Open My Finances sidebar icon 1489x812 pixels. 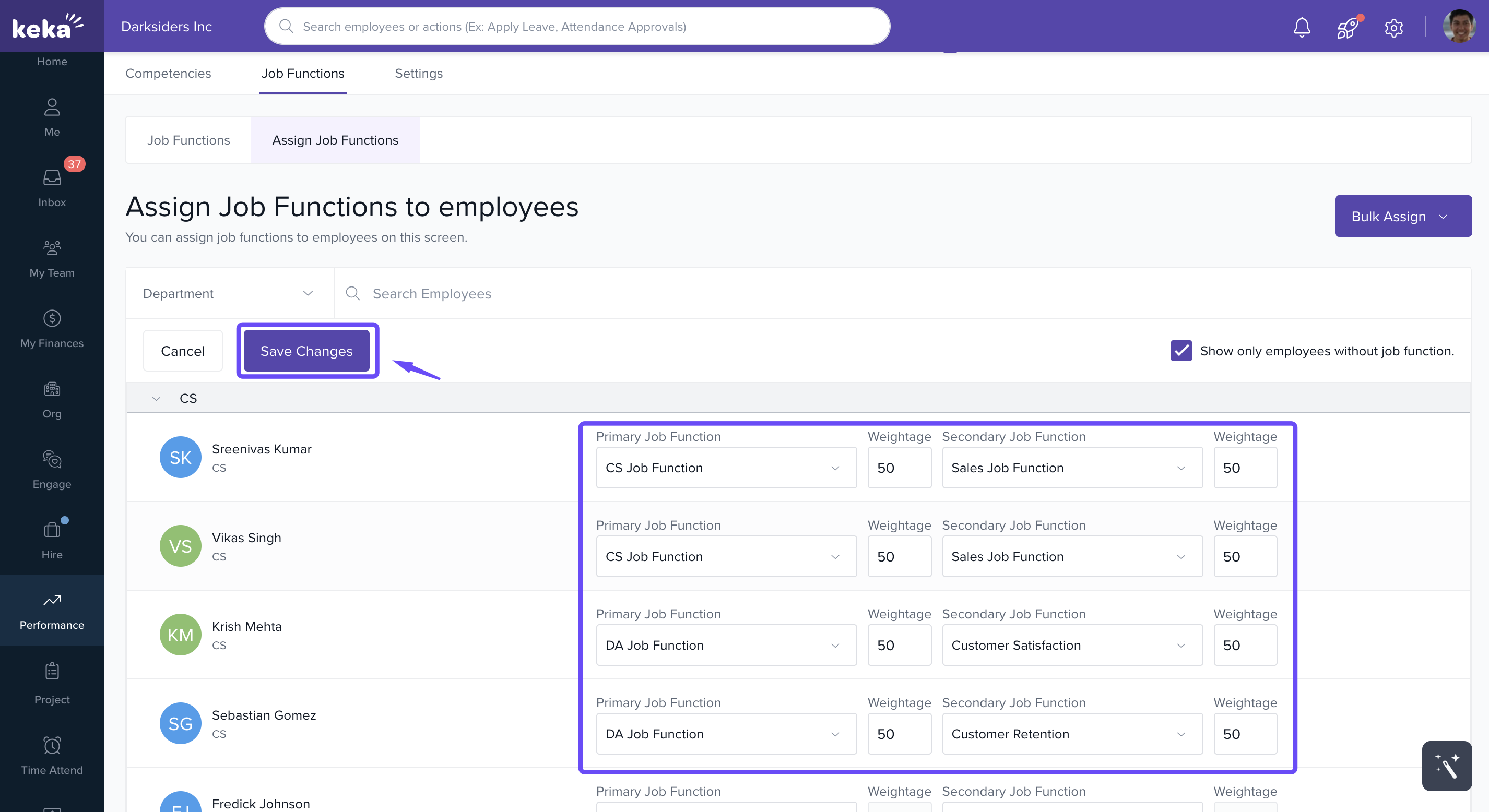tap(52, 329)
